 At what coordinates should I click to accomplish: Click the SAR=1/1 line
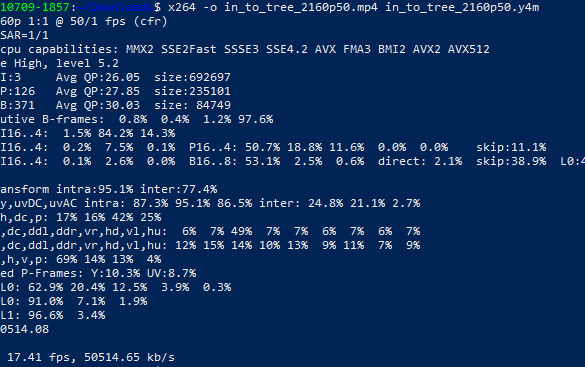pyautogui.click(x=24, y=35)
